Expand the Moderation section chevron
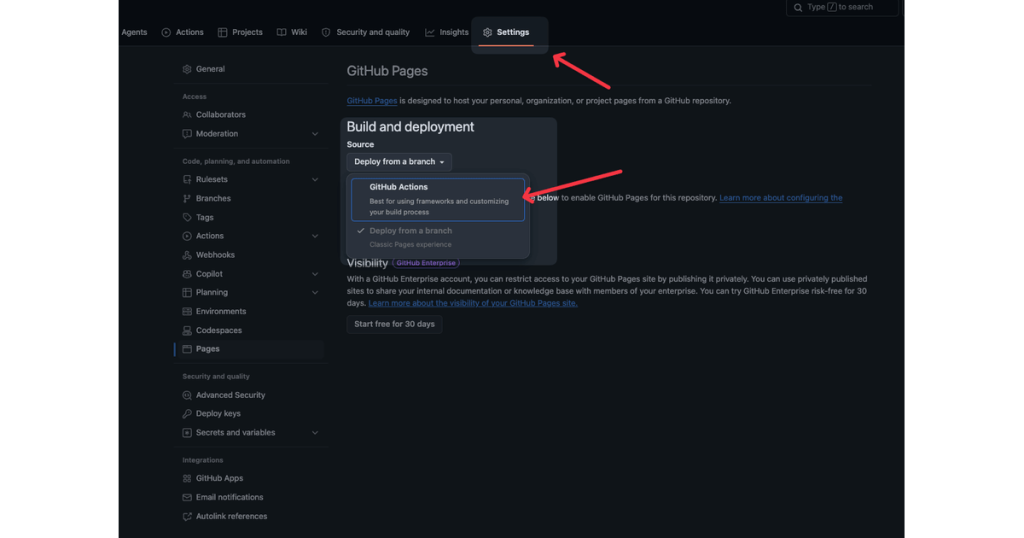Screen dimensions: 1024x538 click(315, 134)
